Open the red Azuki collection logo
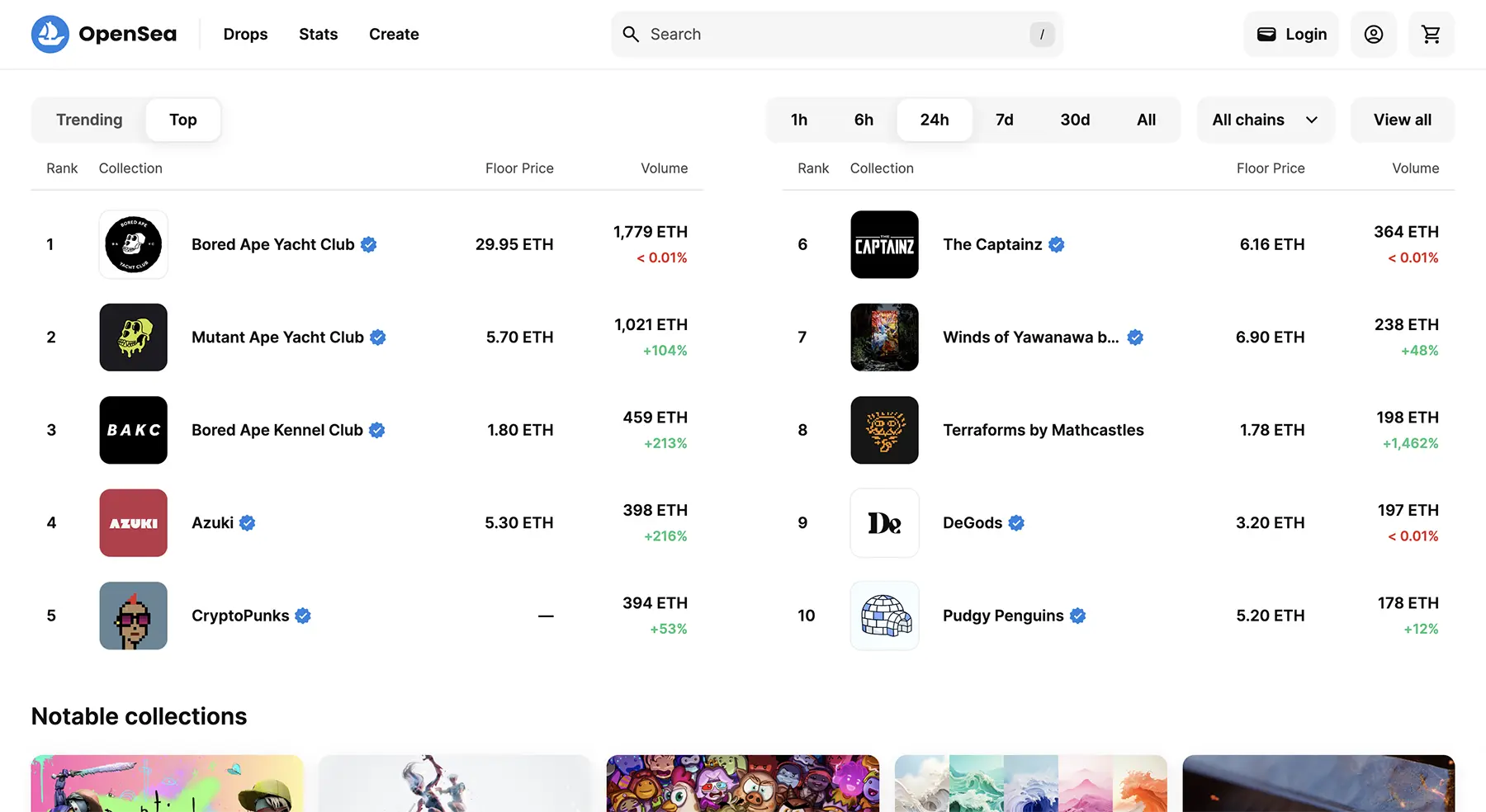The height and width of the screenshot is (812, 1486). pos(134,523)
